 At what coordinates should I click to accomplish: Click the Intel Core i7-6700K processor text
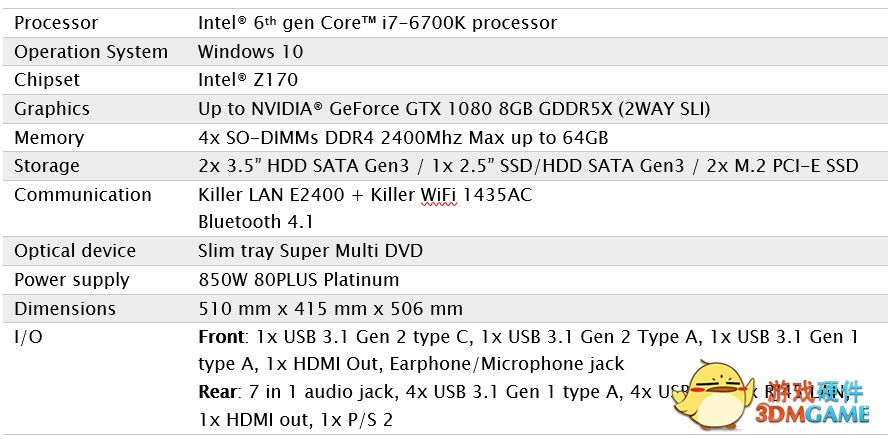378,22
